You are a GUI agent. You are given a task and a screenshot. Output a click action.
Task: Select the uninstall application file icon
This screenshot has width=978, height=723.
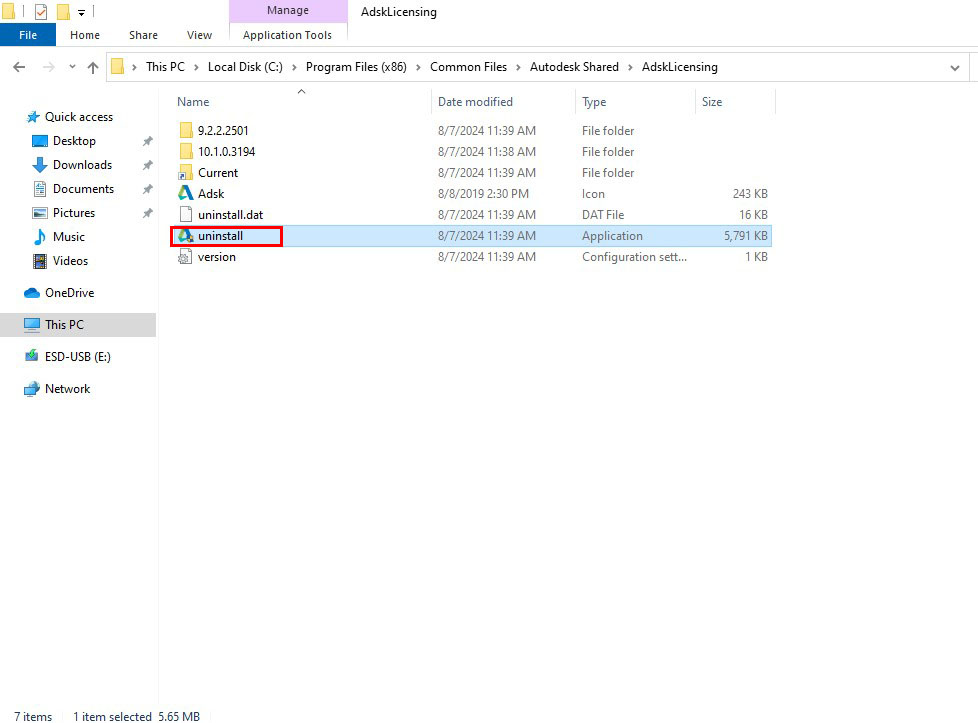[184, 235]
